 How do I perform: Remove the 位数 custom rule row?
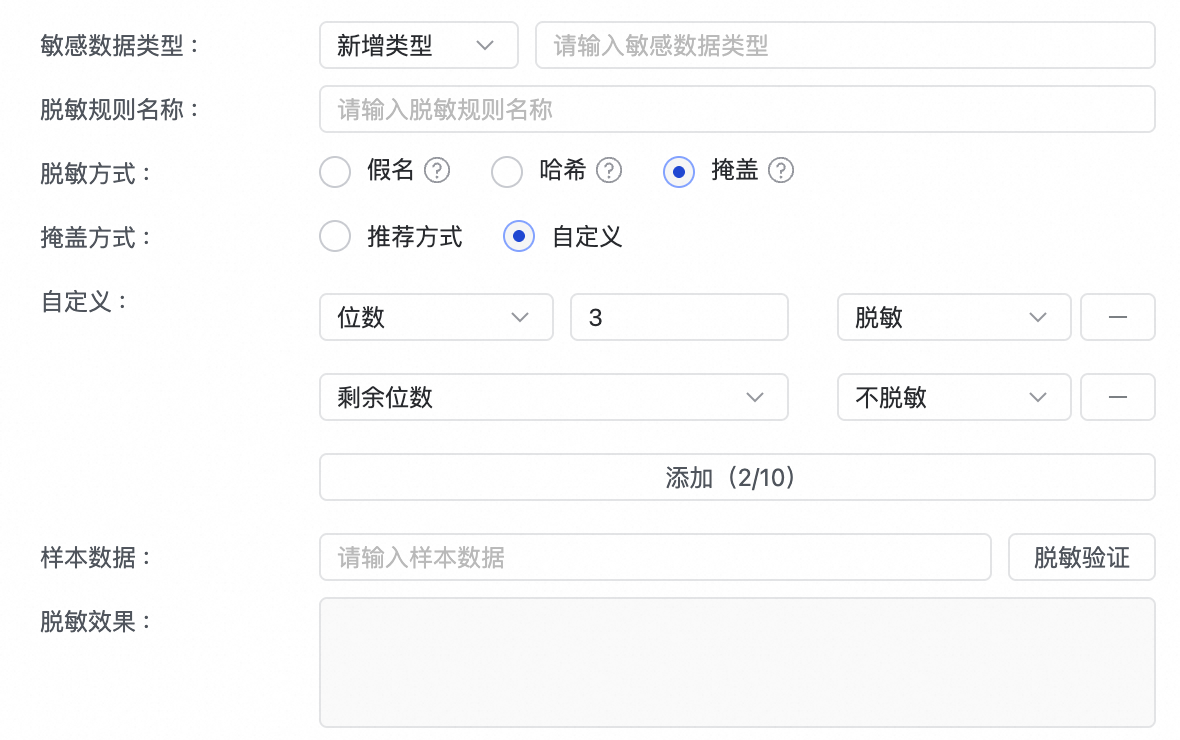pos(1118,317)
